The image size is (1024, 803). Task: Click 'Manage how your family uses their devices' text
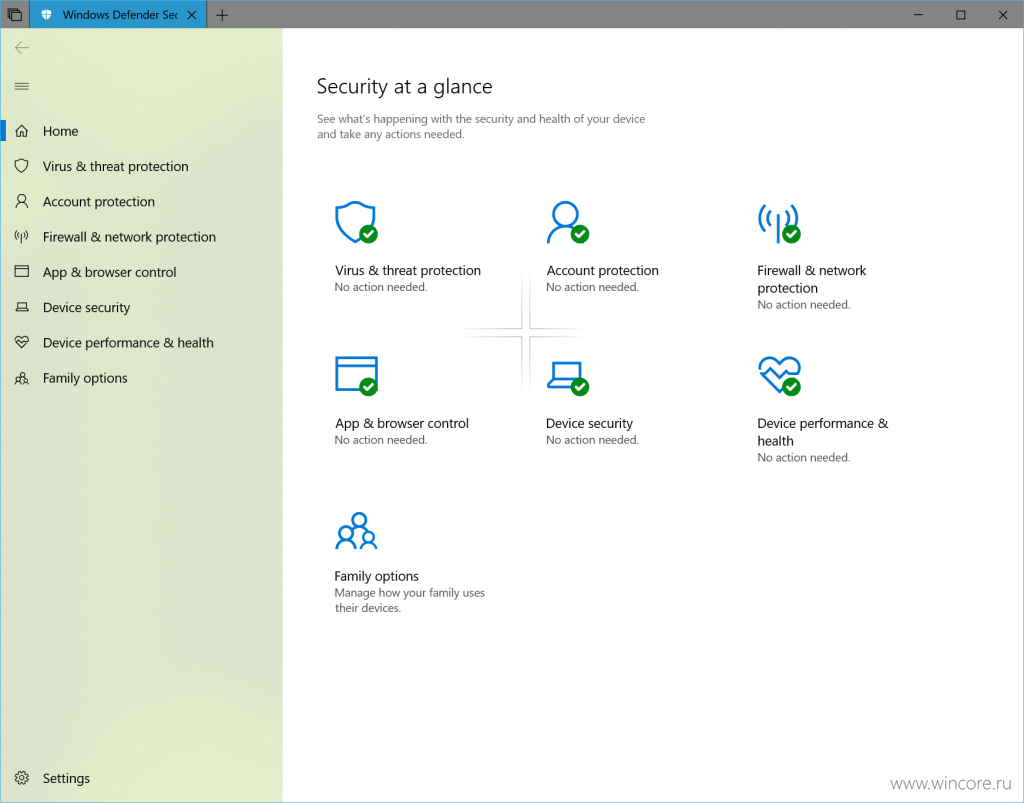[x=409, y=600]
